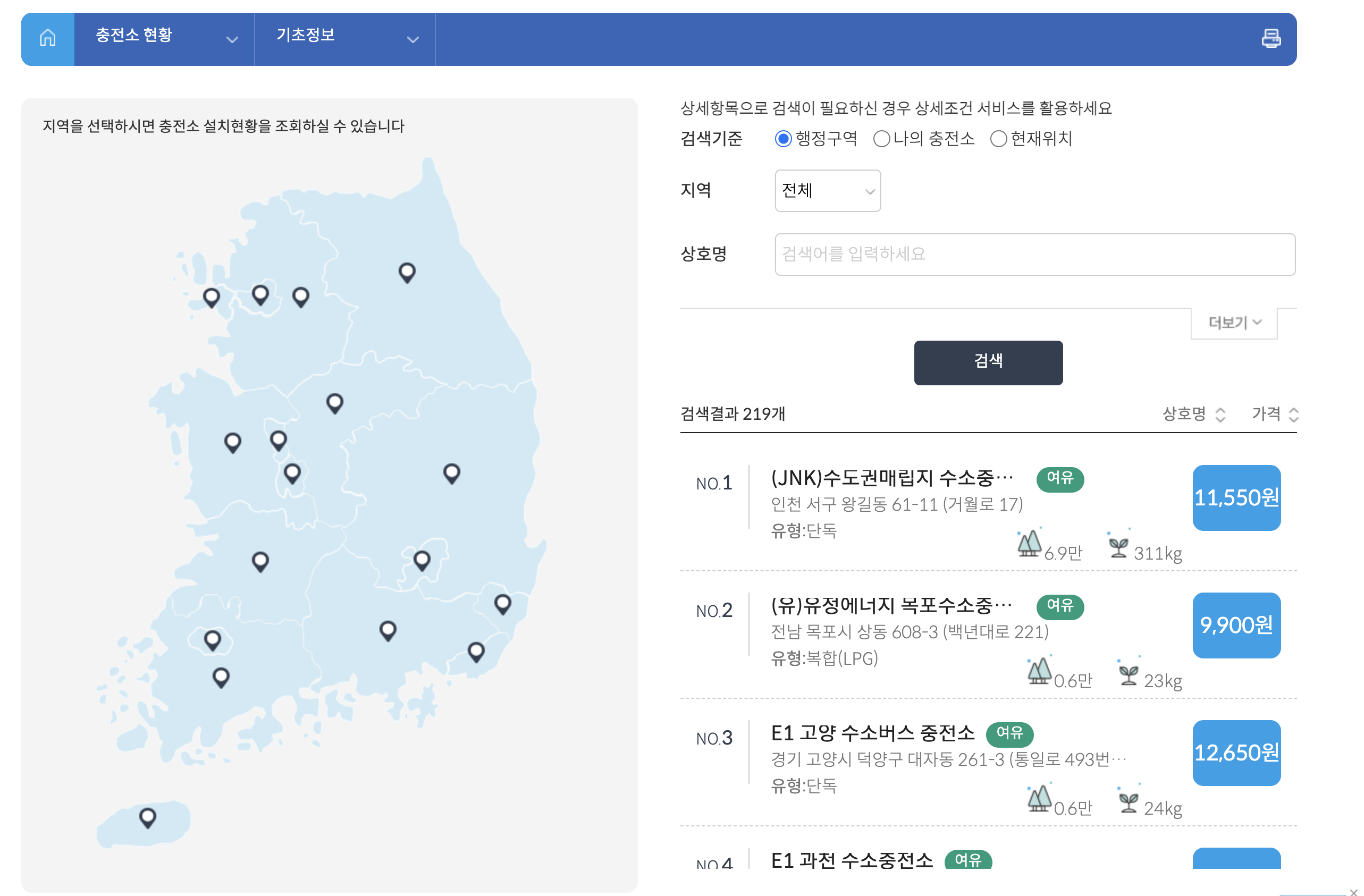1364x896 pixels.
Task: Select the 행정구역 radio option
Action: pyautogui.click(x=783, y=139)
